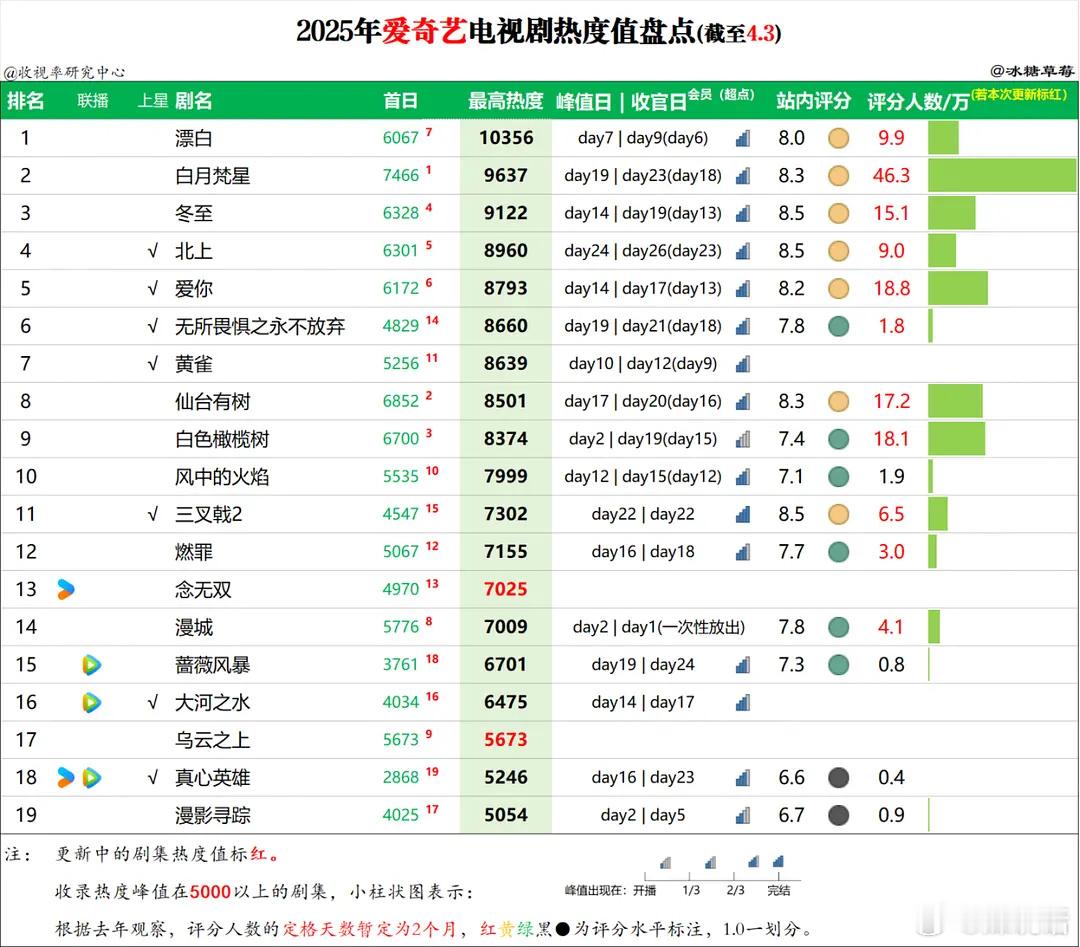Viewport: 1080px width, 947px height.
Task: Click the peak bar-chart icon in the 白月梵星 row
Action: 742,176
